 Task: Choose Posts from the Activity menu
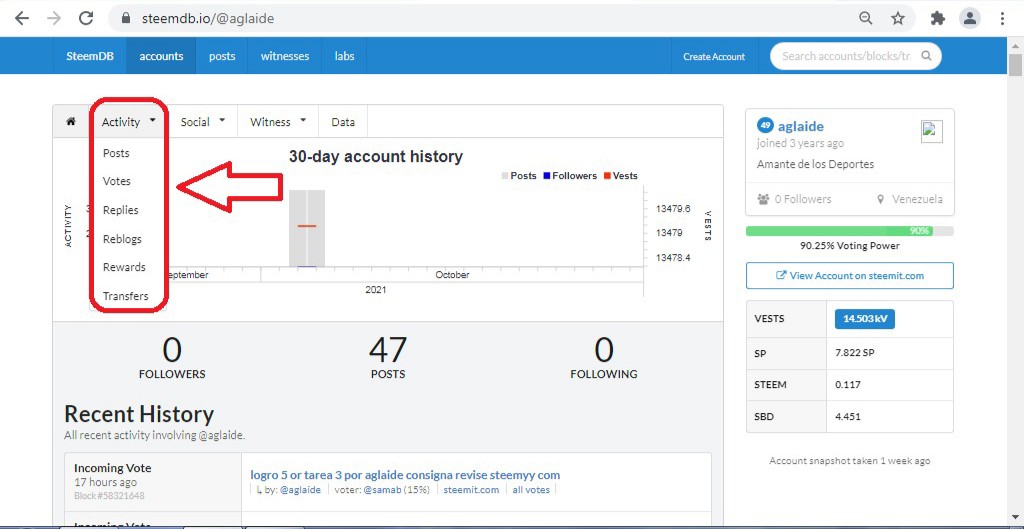116,153
